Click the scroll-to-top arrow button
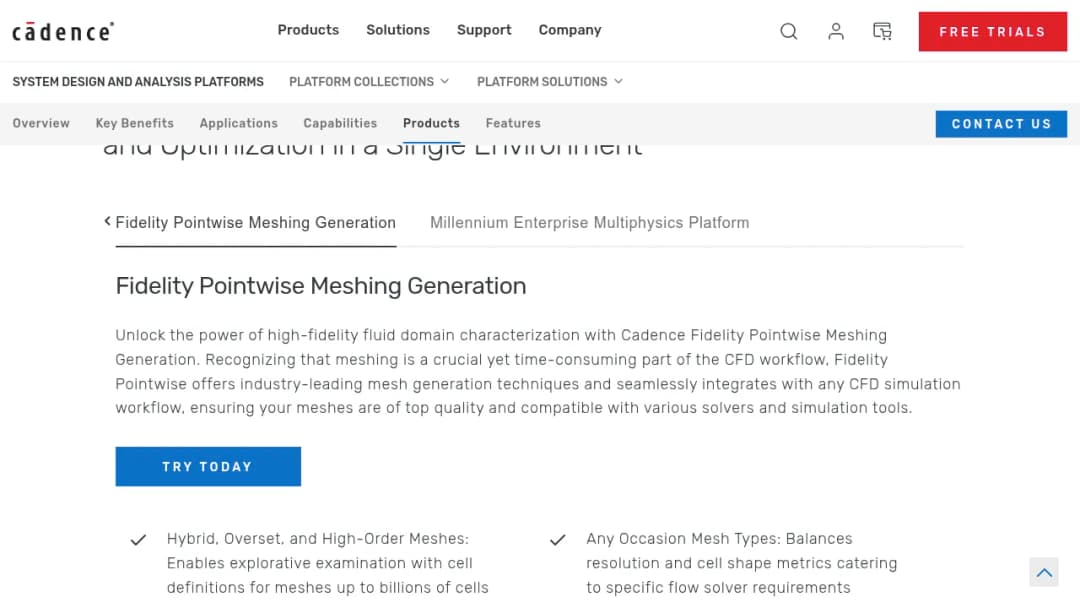Image resolution: width=1080 pixels, height=608 pixels. coord(1044,572)
